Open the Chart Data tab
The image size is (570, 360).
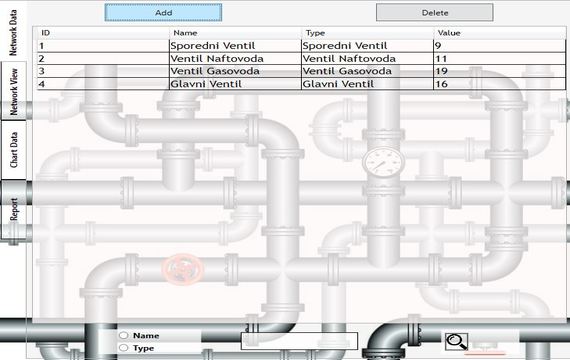coord(13,150)
